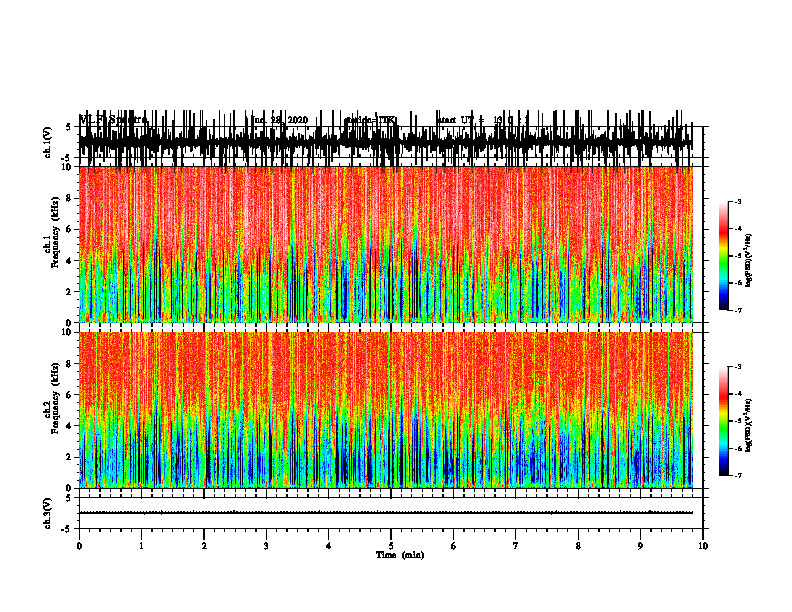Click the '-6' label on ch.2 colorbar
Image resolution: width=792 pixels, height=612 pixels.
[737, 448]
